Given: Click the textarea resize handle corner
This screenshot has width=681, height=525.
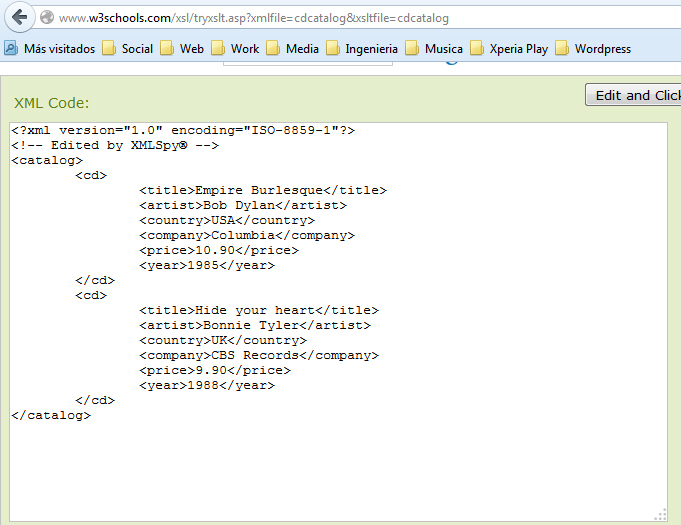Looking at the screenshot, I should 660,514.
